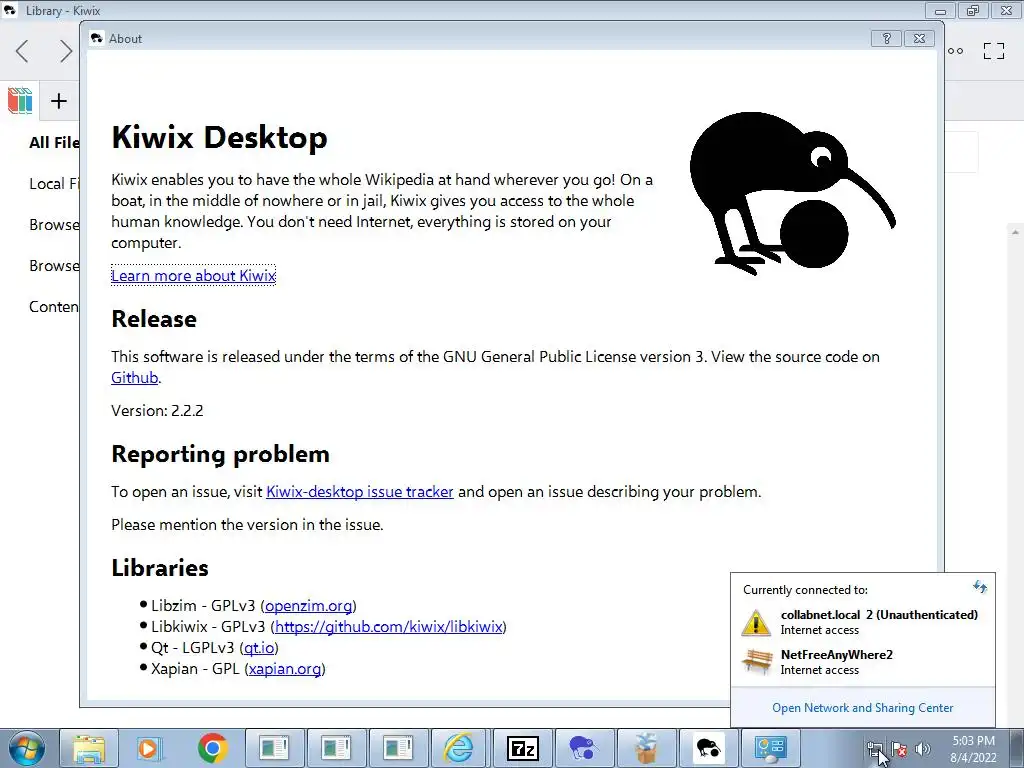
Task: Go back with the left arrow in Kiwix
Action: [22, 51]
